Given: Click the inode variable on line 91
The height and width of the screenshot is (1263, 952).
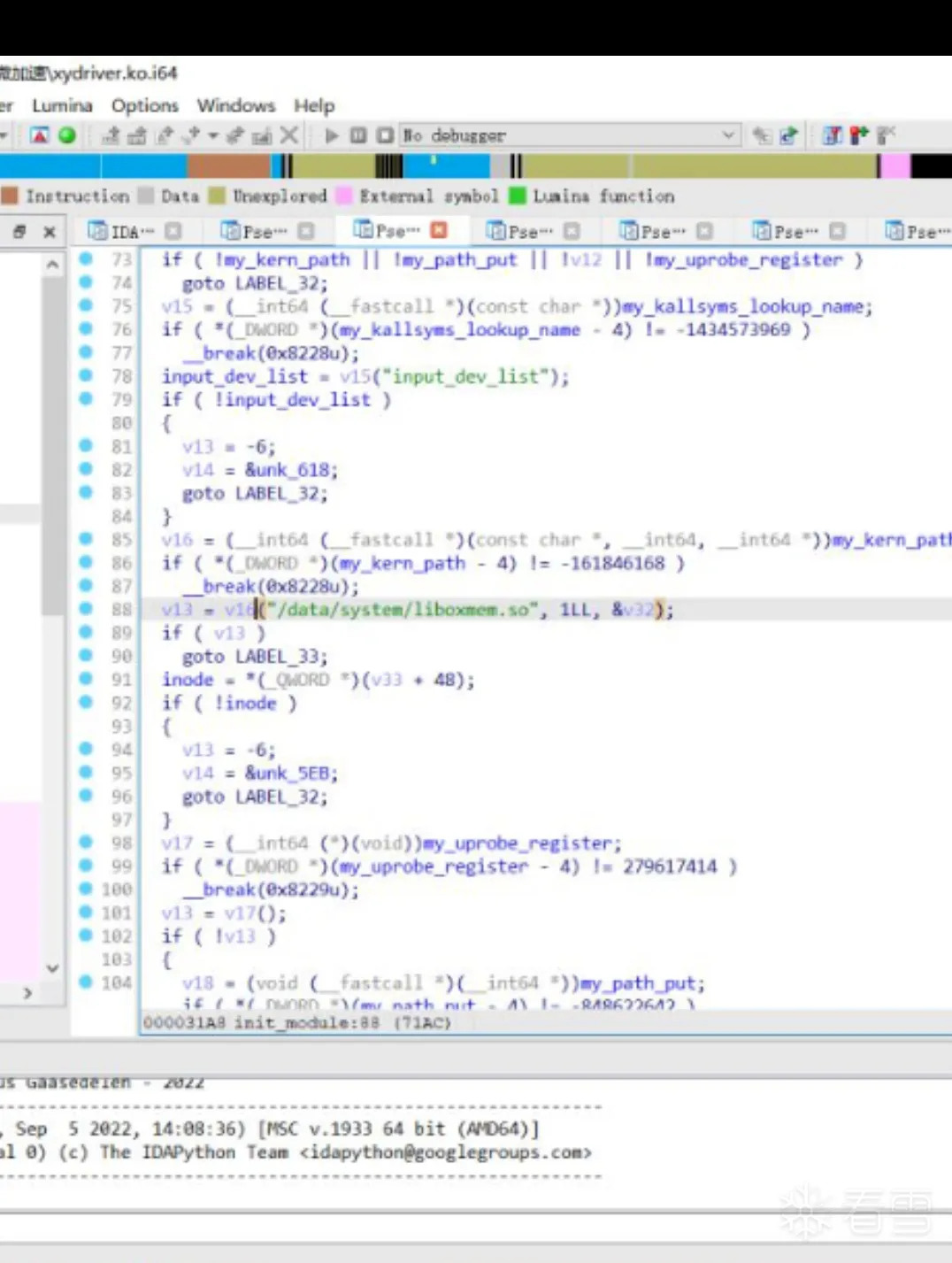Looking at the screenshot, I should (188, 679).
